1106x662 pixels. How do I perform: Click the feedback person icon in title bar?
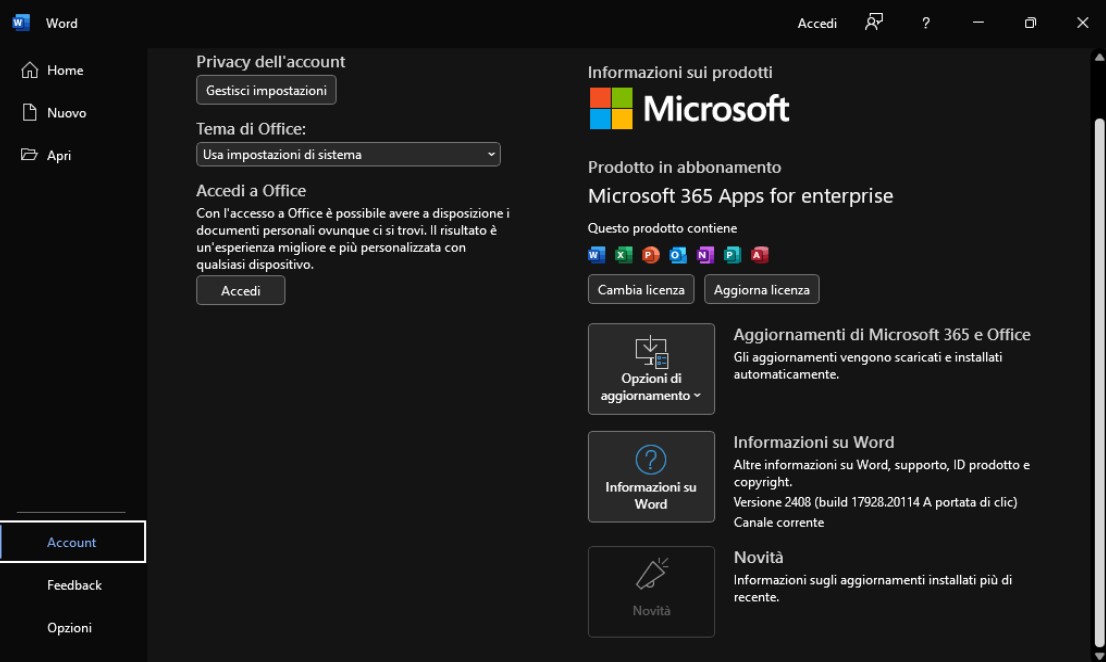[x=874, y=23]
